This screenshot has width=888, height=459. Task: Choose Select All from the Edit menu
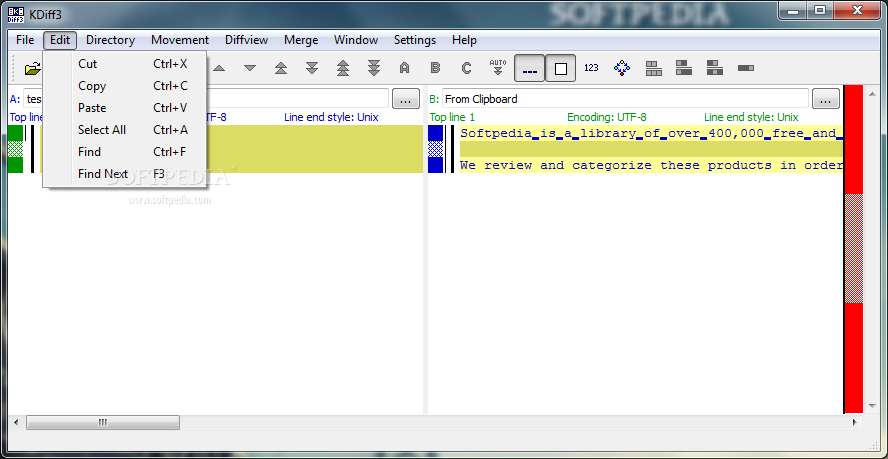pos(125,130)
